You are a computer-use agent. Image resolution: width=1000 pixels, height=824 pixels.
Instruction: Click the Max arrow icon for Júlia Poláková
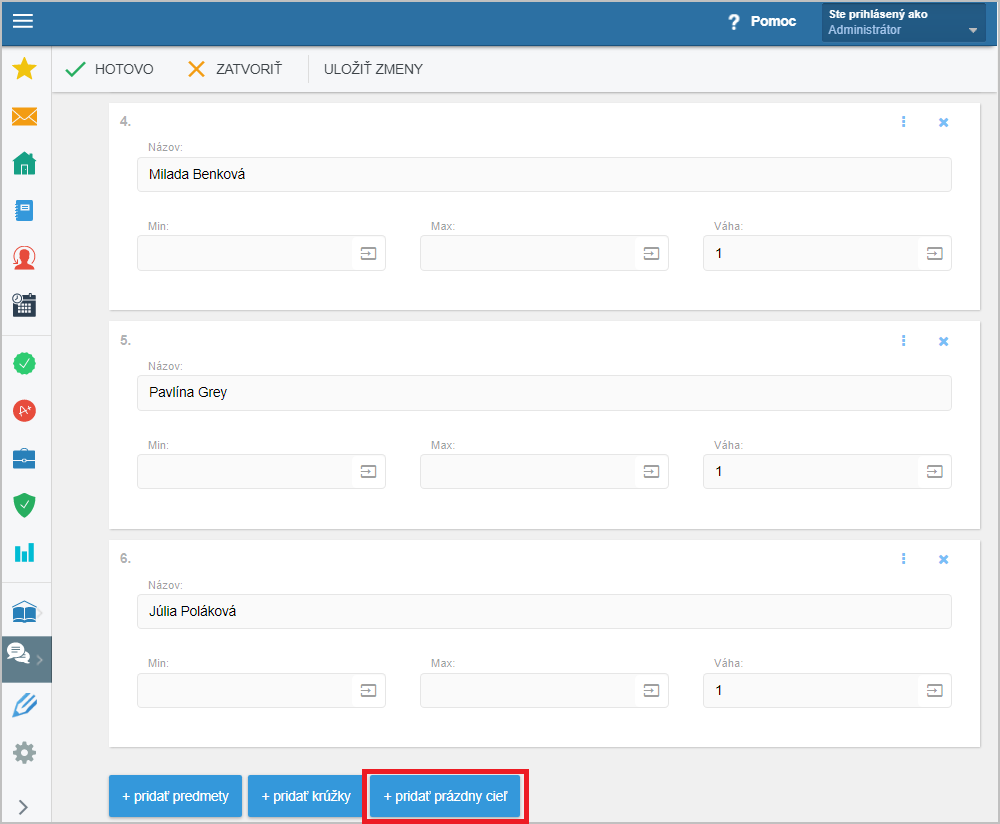click(x=651, y=691)
